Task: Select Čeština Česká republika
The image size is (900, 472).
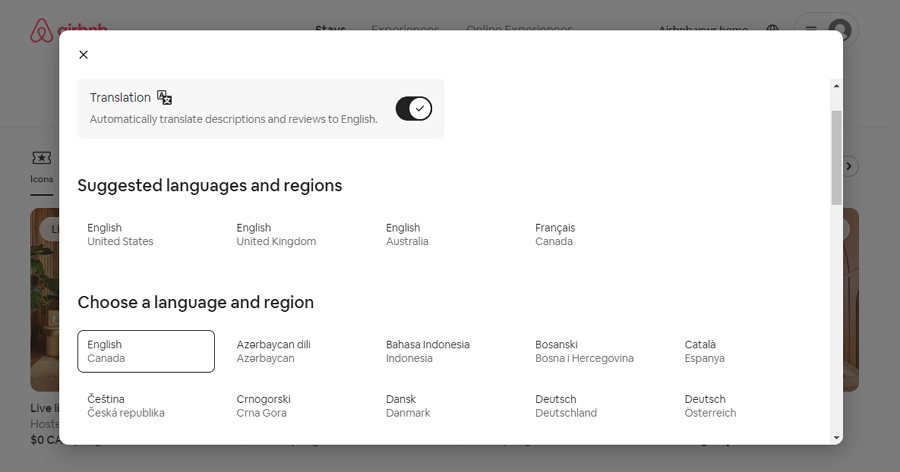Action: (126, 406)
